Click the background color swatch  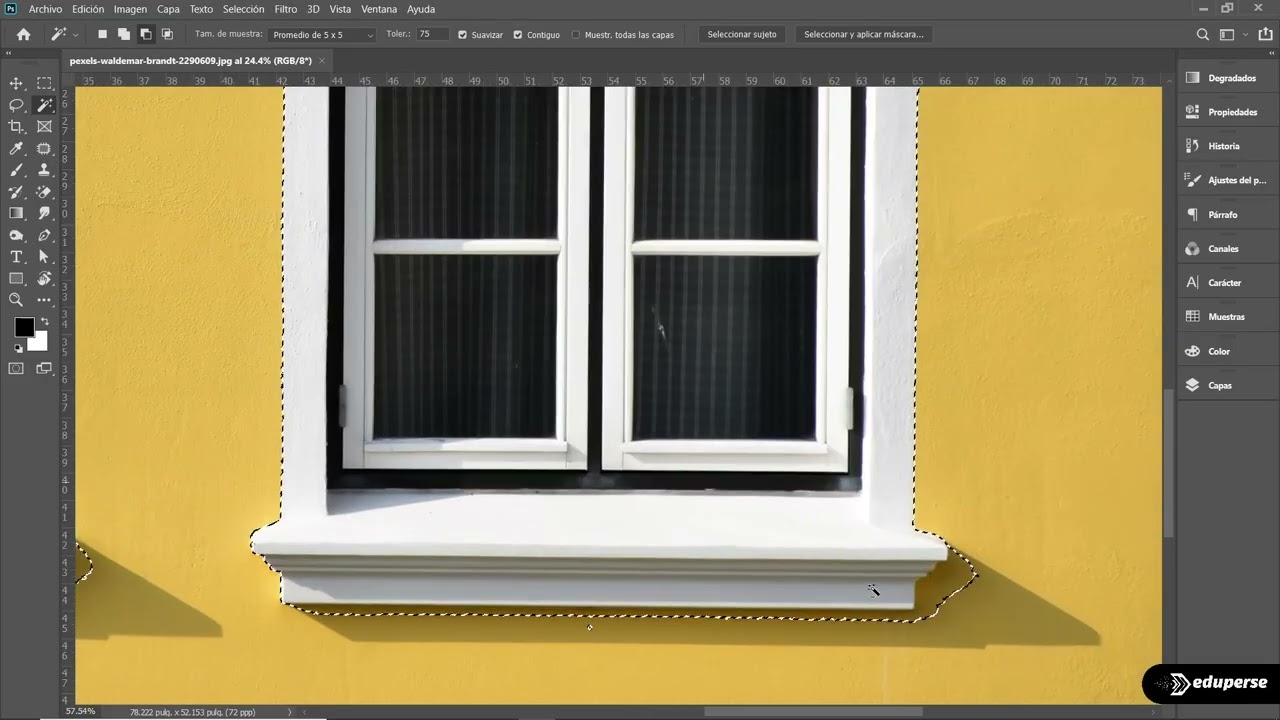coord(39,343)
